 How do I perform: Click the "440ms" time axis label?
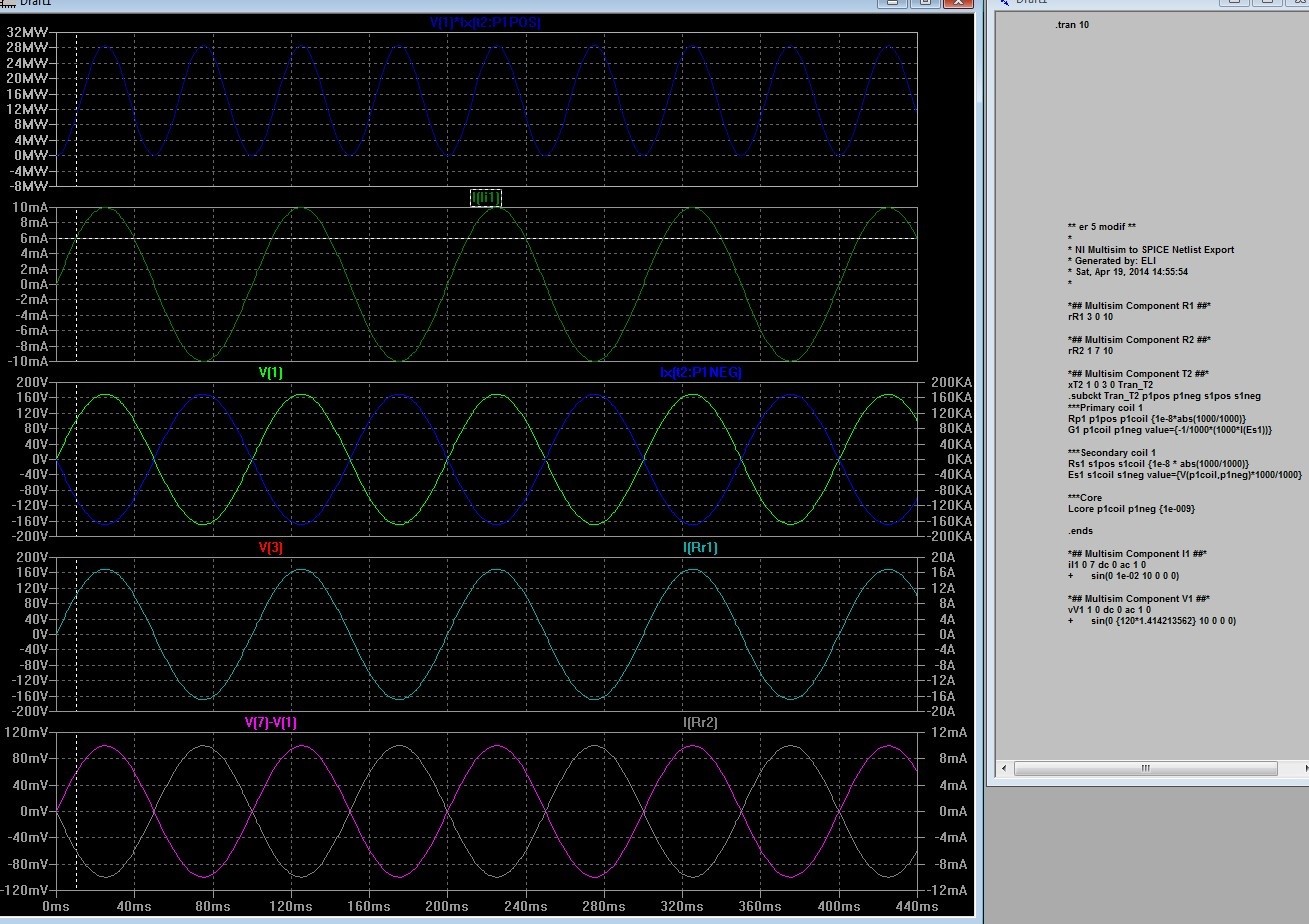pyautogui.click(x=917, y=906)
